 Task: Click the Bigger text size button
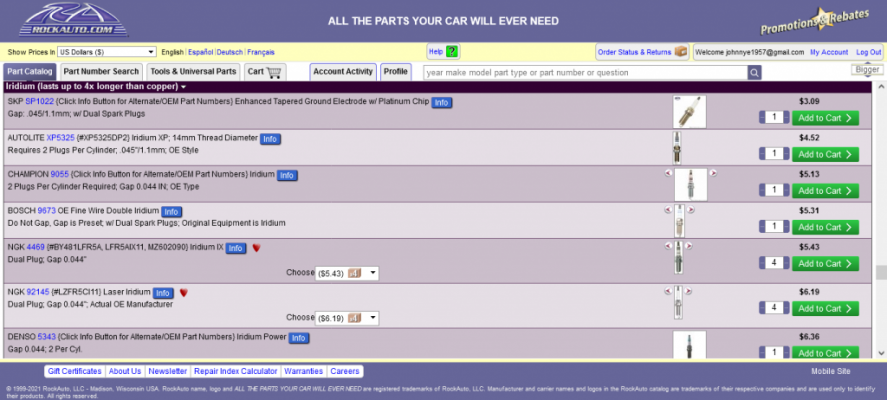(867, 70)
